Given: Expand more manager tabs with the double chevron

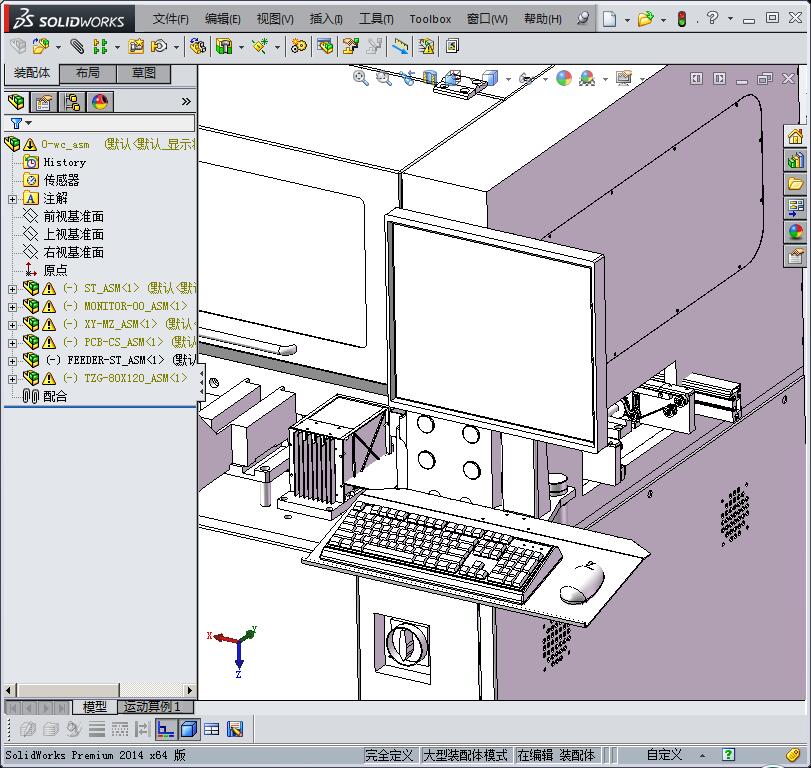Looking at the screenshot, I should pyautogui.click(x=186, y=102).
